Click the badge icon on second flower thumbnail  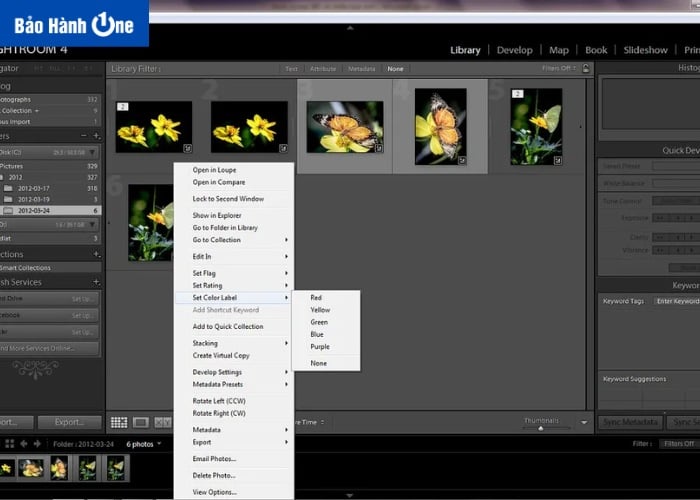tap(283, 148)
